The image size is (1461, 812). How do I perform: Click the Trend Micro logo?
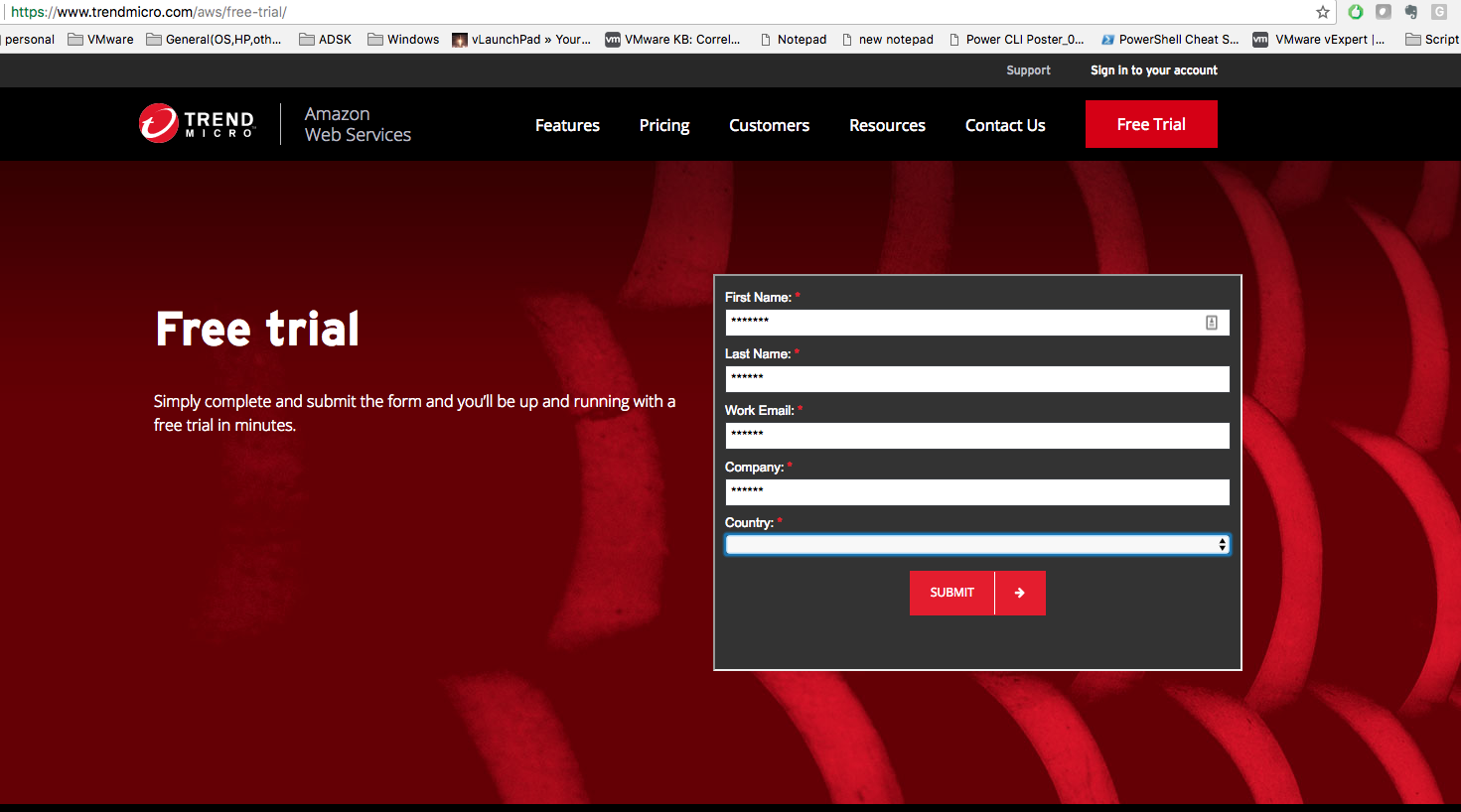pyautogui.click(x=198, y=124)
